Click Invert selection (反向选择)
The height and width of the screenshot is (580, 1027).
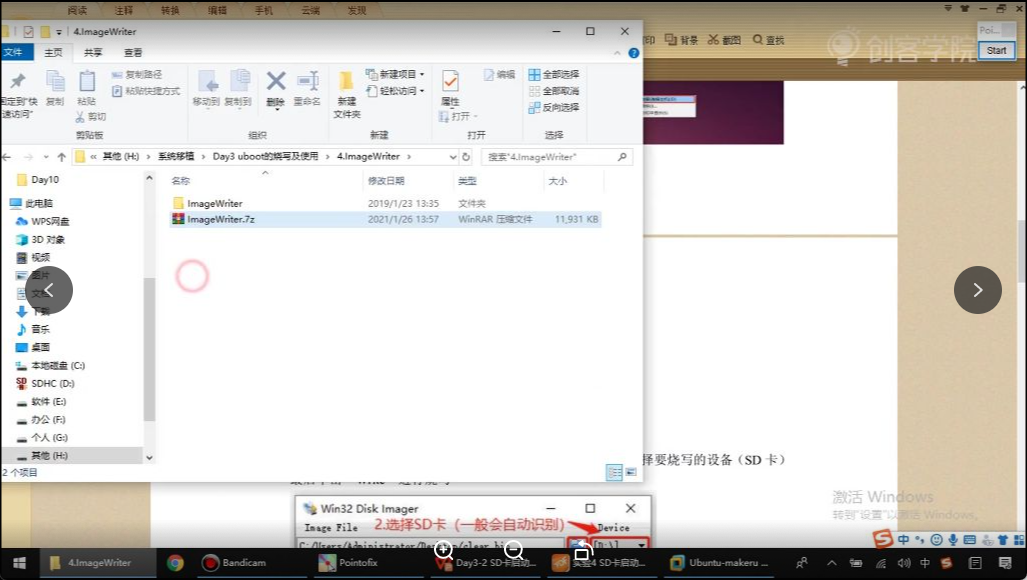[554, 107]
